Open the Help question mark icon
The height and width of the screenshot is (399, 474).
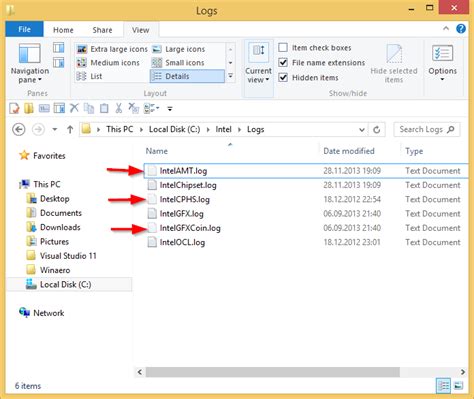pos(461,29)
